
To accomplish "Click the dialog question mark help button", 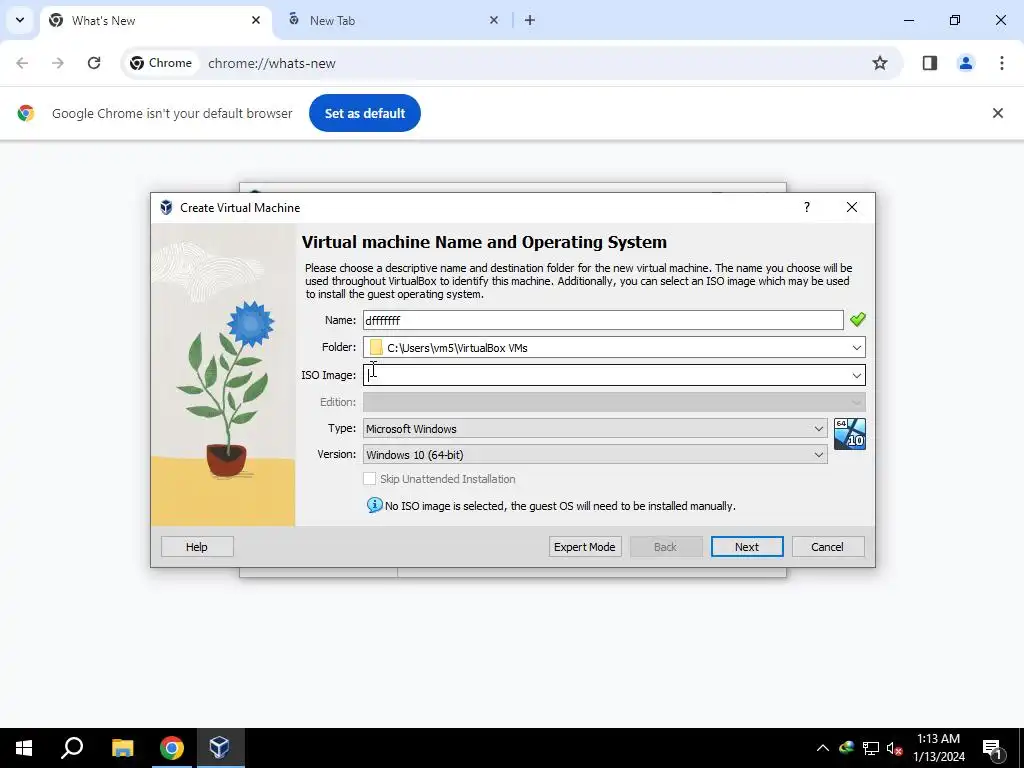I will click(807, 207).
